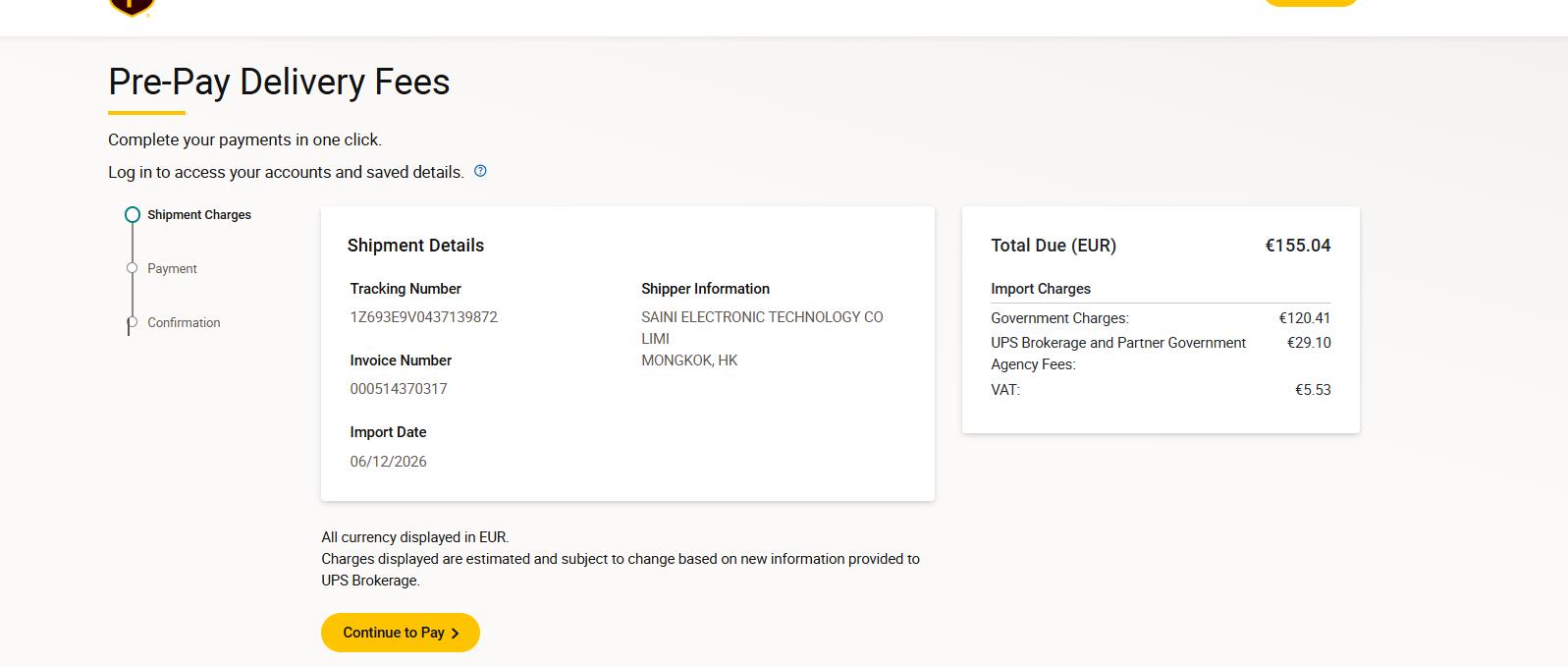Click the Continue to Pay button

click(401, 633)
